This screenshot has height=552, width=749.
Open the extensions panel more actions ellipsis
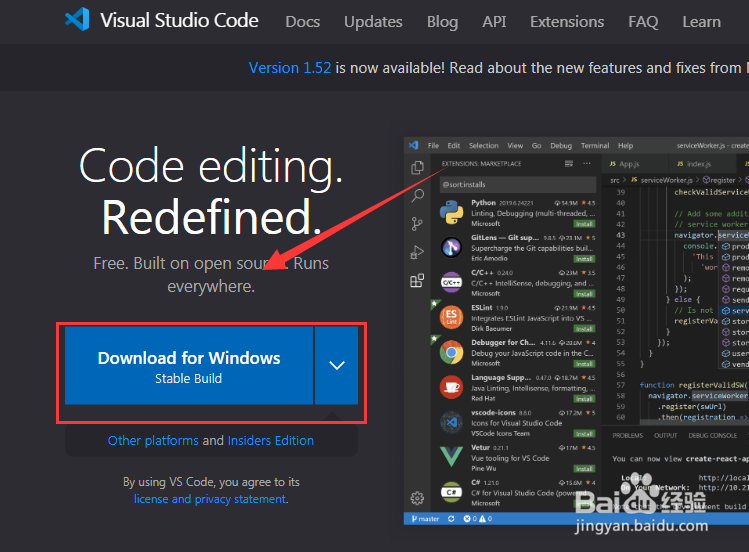[587, 163]
